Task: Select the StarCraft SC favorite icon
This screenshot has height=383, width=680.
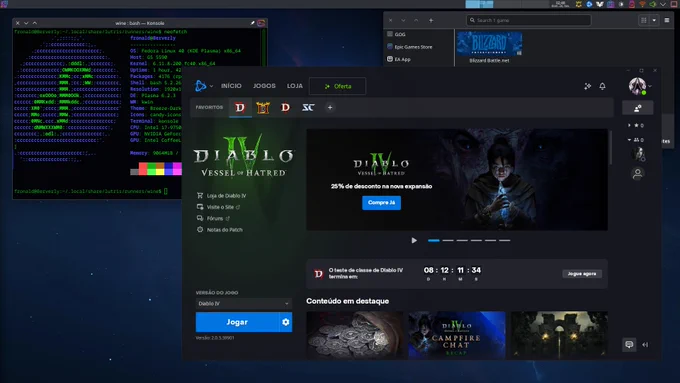Action: pyautogui.click(x=308, y=108)
